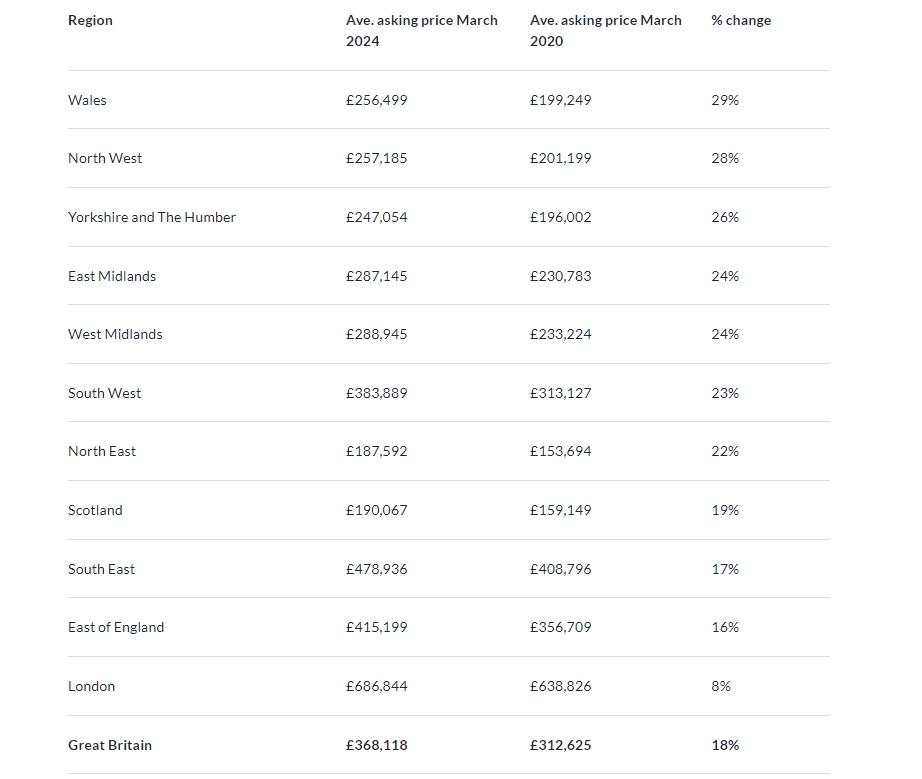922x779 pixels.
Task: Click the Great Britain total row label
Action: (x=110, y=745)
